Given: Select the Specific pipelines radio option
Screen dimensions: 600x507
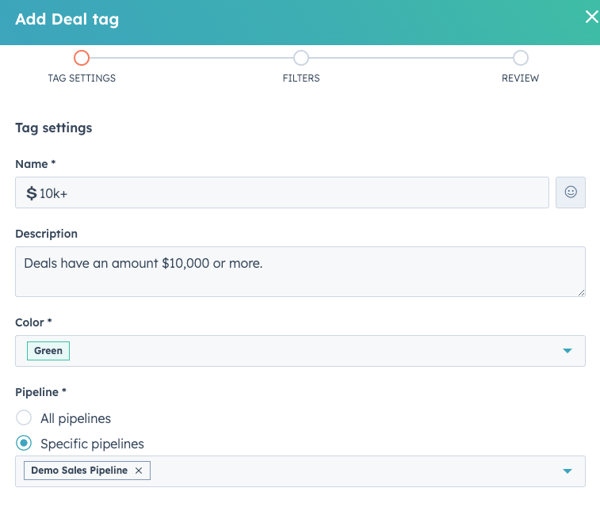Looking at the screenshot, I should (24, 443).
